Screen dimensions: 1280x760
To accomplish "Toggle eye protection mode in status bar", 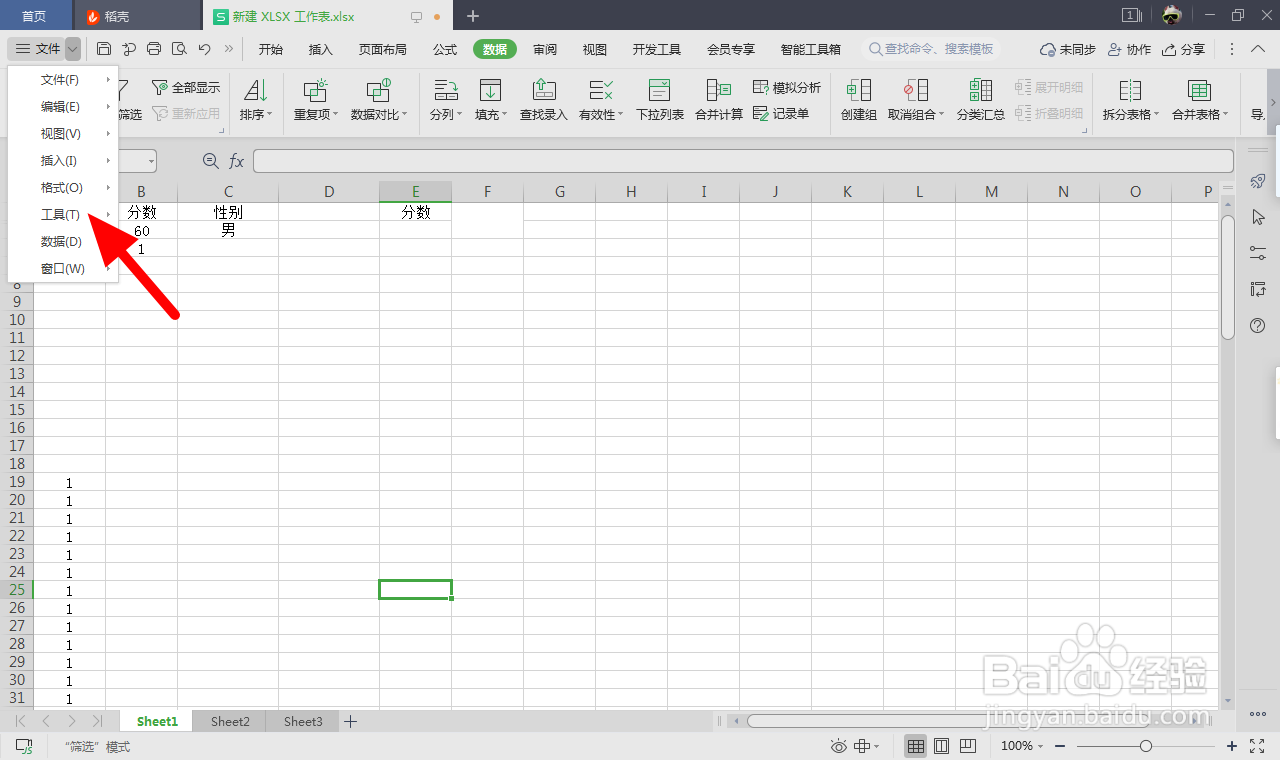I will click(x=838, y=746).
